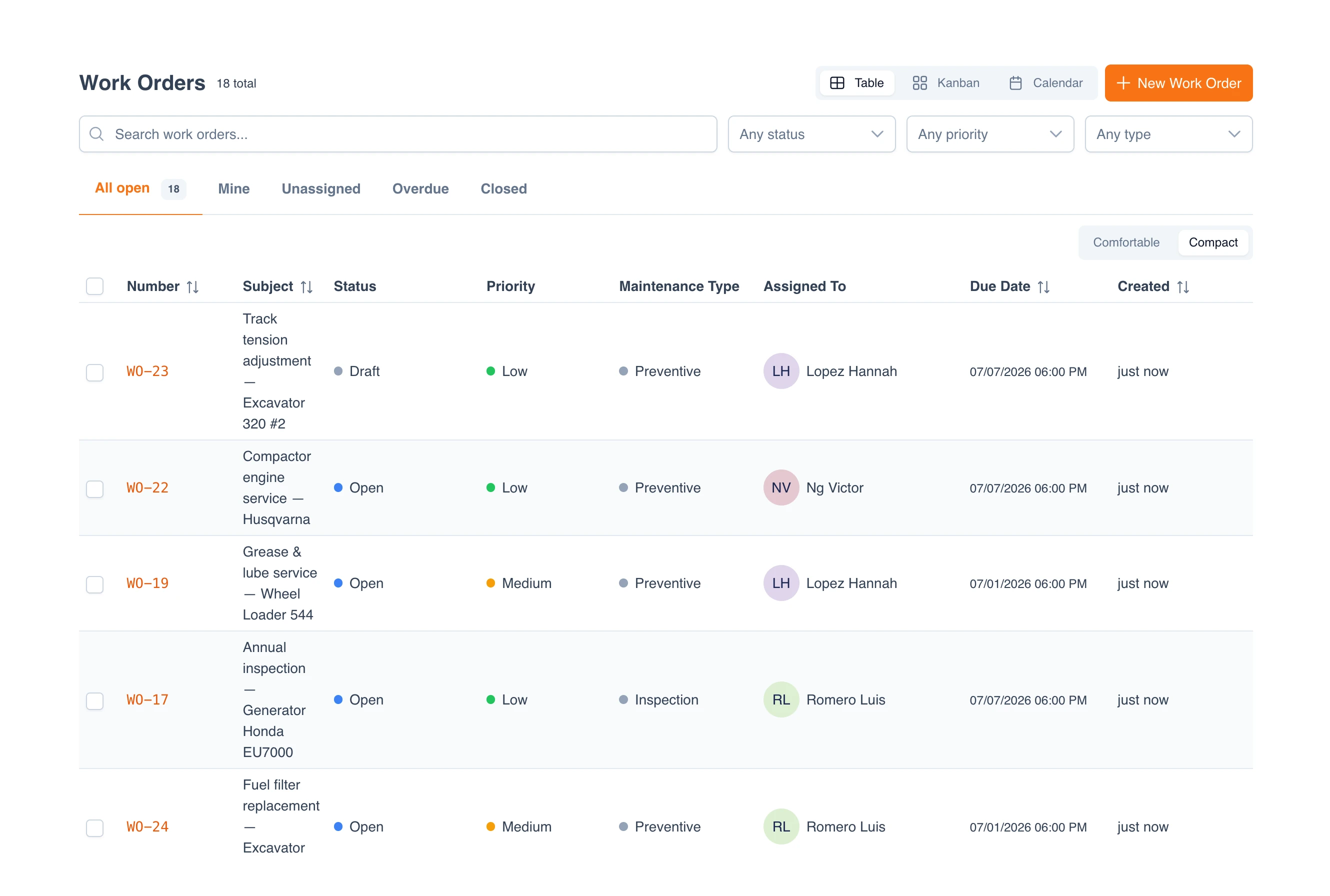Screen dimensions: 1330x896
Task: Click the Number column sort icon
Action: pos(192,287)
